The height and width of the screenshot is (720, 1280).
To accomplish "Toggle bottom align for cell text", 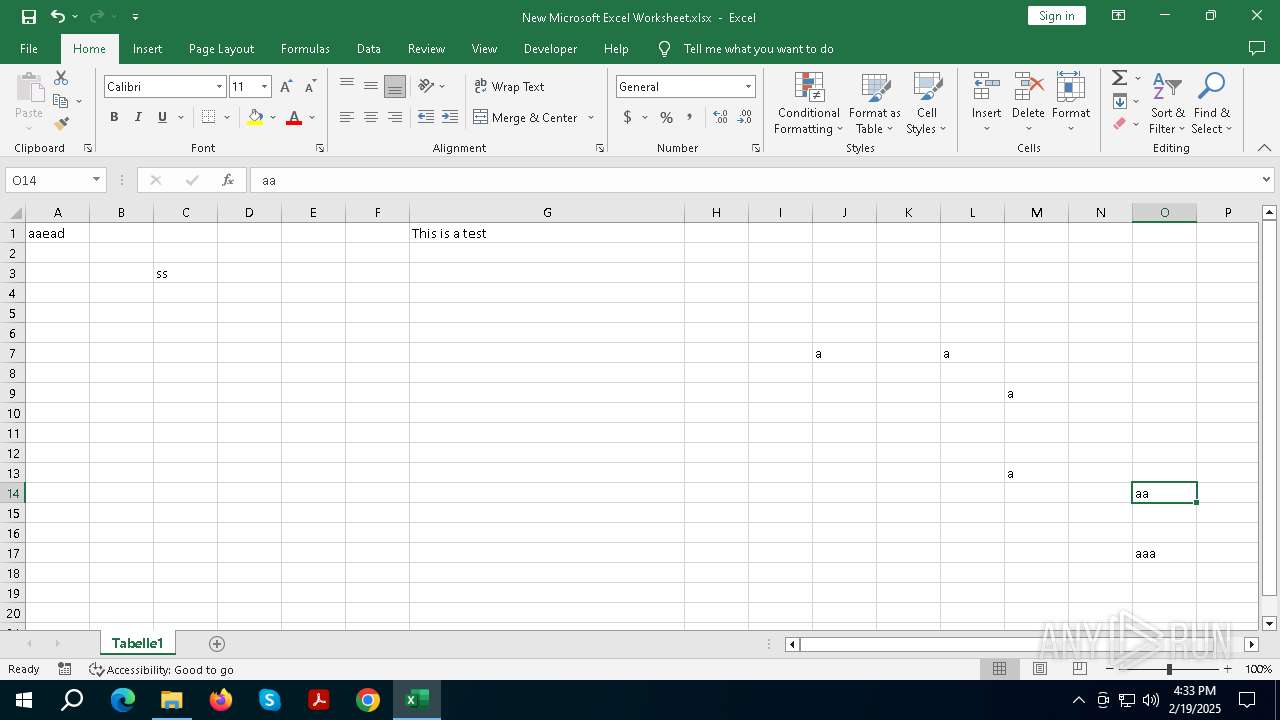I will click(x=395, y=86).
